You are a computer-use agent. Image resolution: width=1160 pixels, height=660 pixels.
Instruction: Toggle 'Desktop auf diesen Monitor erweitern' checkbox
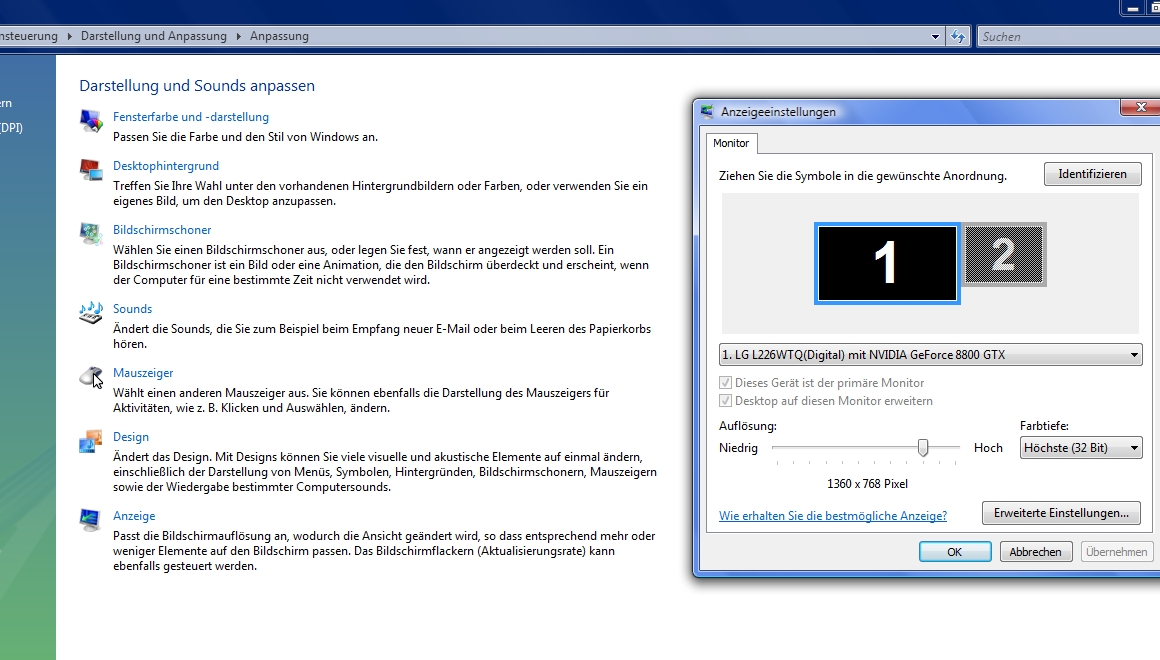pos(726,401)
